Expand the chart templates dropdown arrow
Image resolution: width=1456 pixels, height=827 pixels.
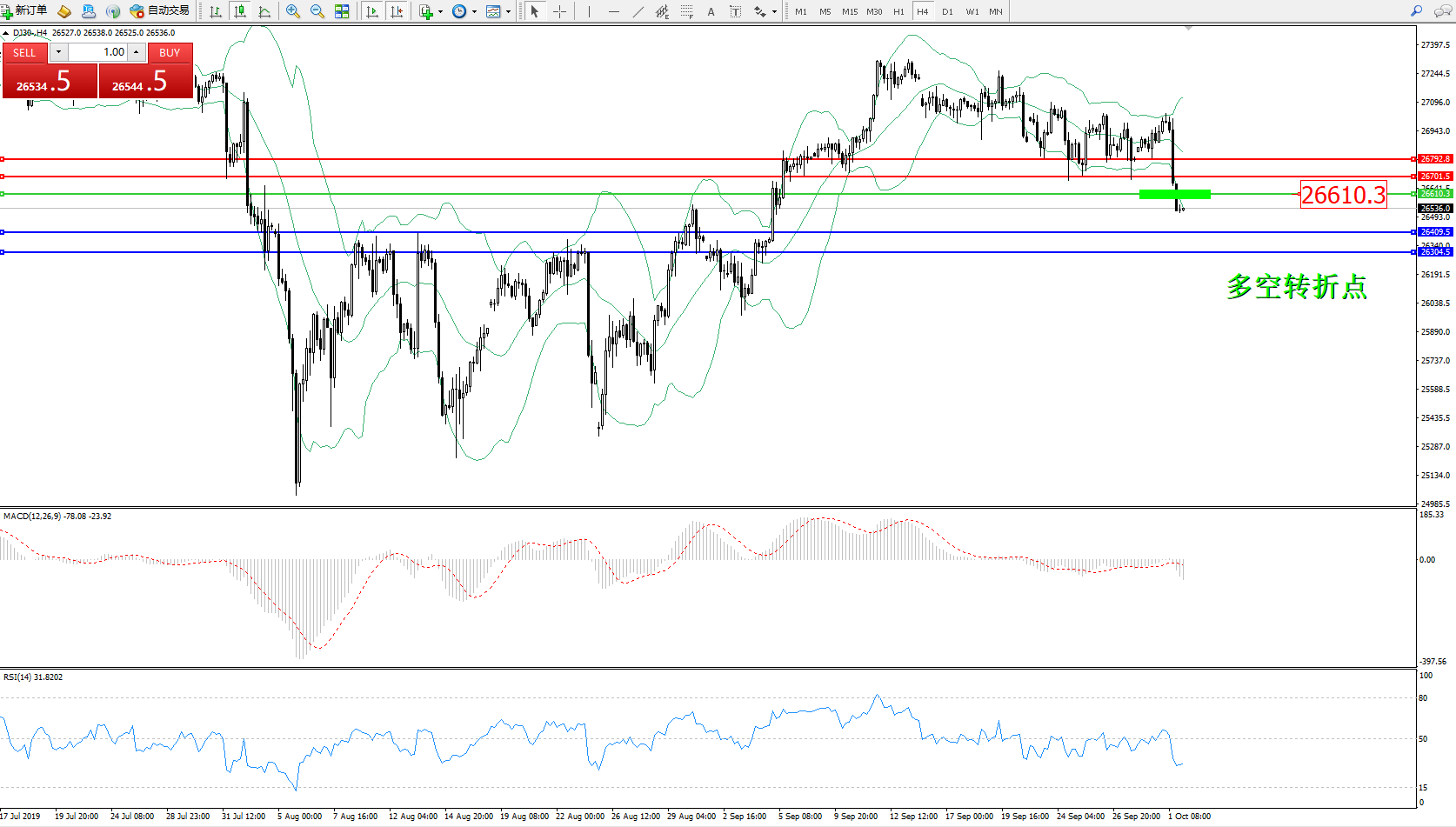coord(508,11)
